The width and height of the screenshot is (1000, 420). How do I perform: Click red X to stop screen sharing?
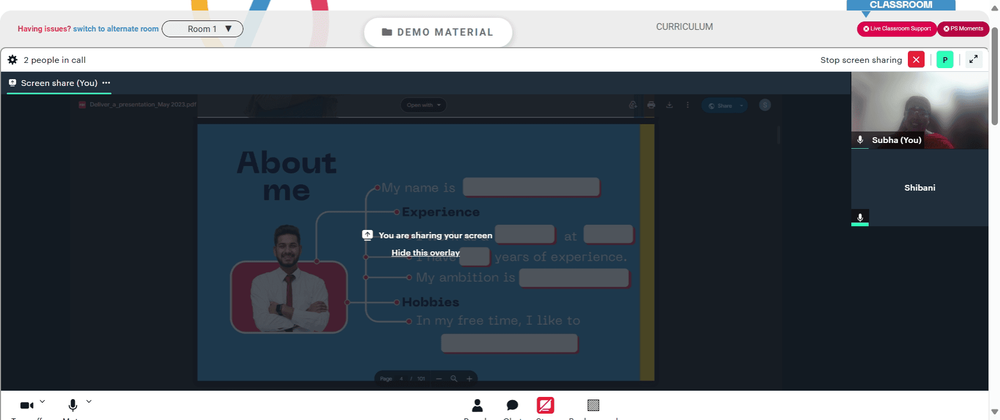pos(916,60)
